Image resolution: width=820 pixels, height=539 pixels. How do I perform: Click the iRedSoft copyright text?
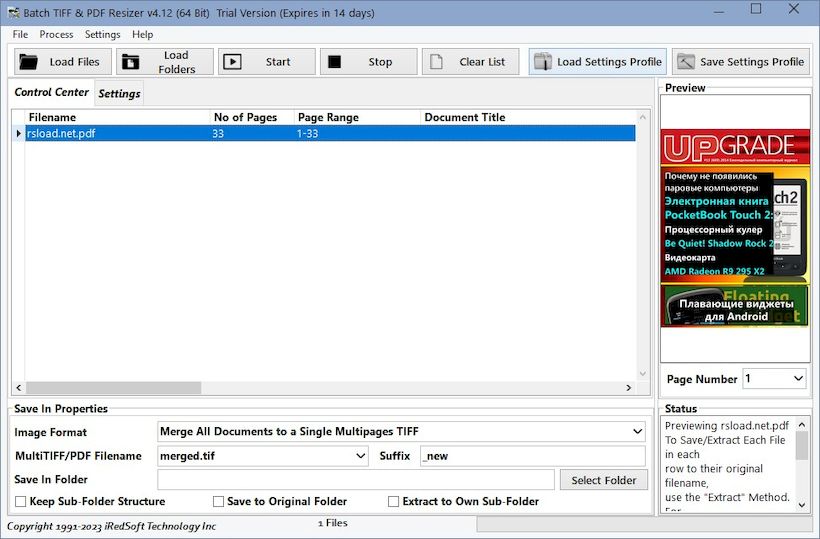[111, 526]
